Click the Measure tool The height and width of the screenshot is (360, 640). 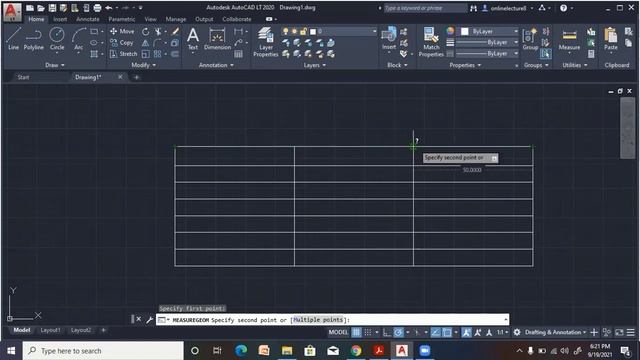[x=569, y=39]
